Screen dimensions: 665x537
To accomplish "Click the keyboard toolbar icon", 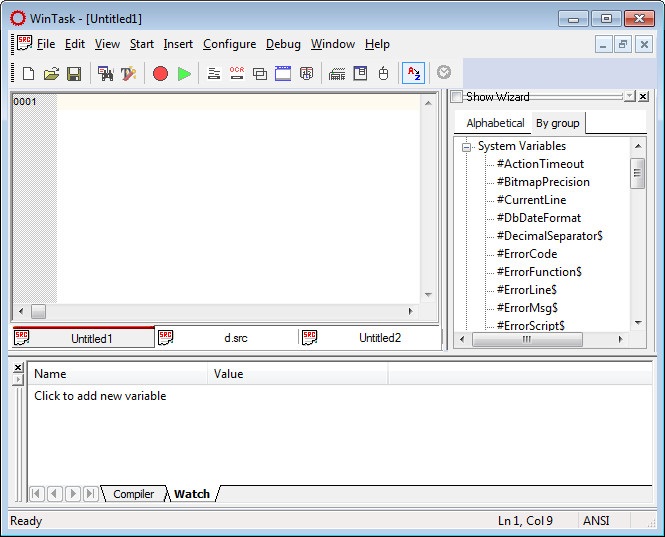I will pyautogui.click(x=337, y=75).
